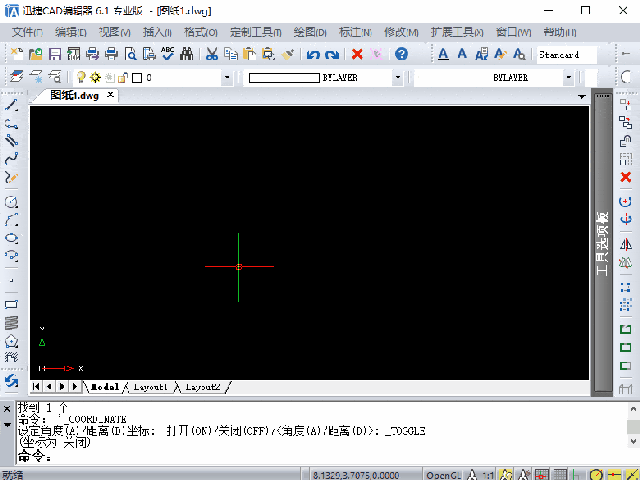The height and width of the screenshot is (480, 640).
Task: Select the Polygon drawing tool
Action: 11,341
